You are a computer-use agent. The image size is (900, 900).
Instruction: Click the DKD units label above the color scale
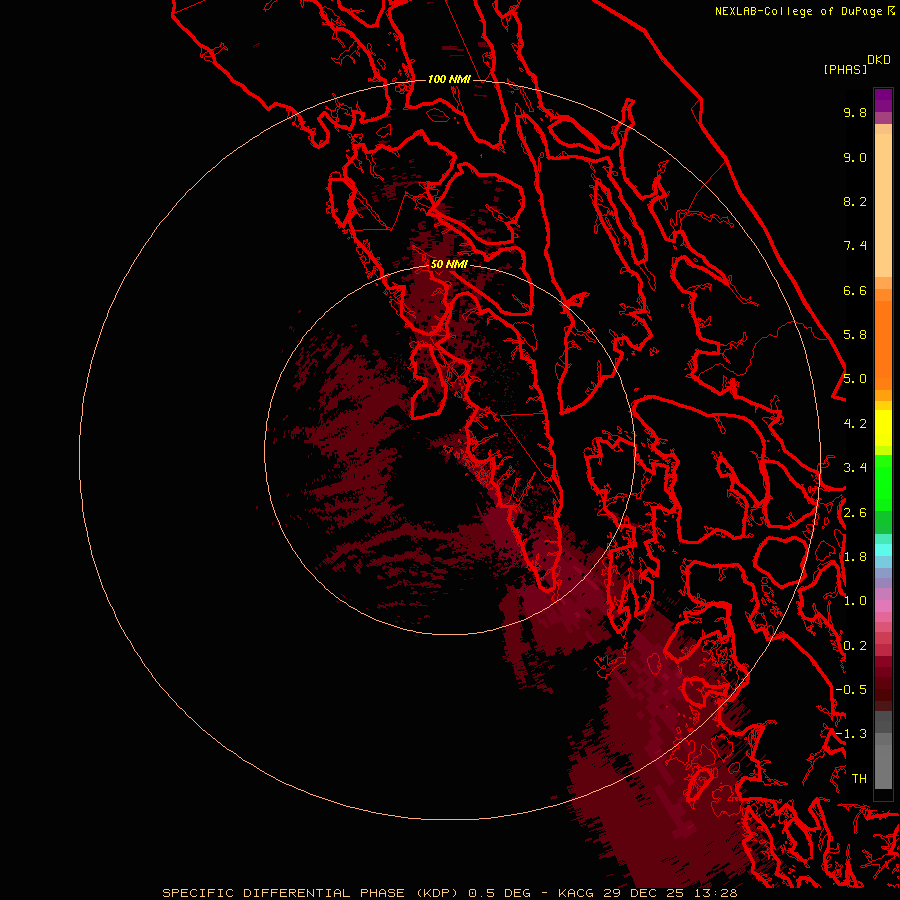[878, 60]
